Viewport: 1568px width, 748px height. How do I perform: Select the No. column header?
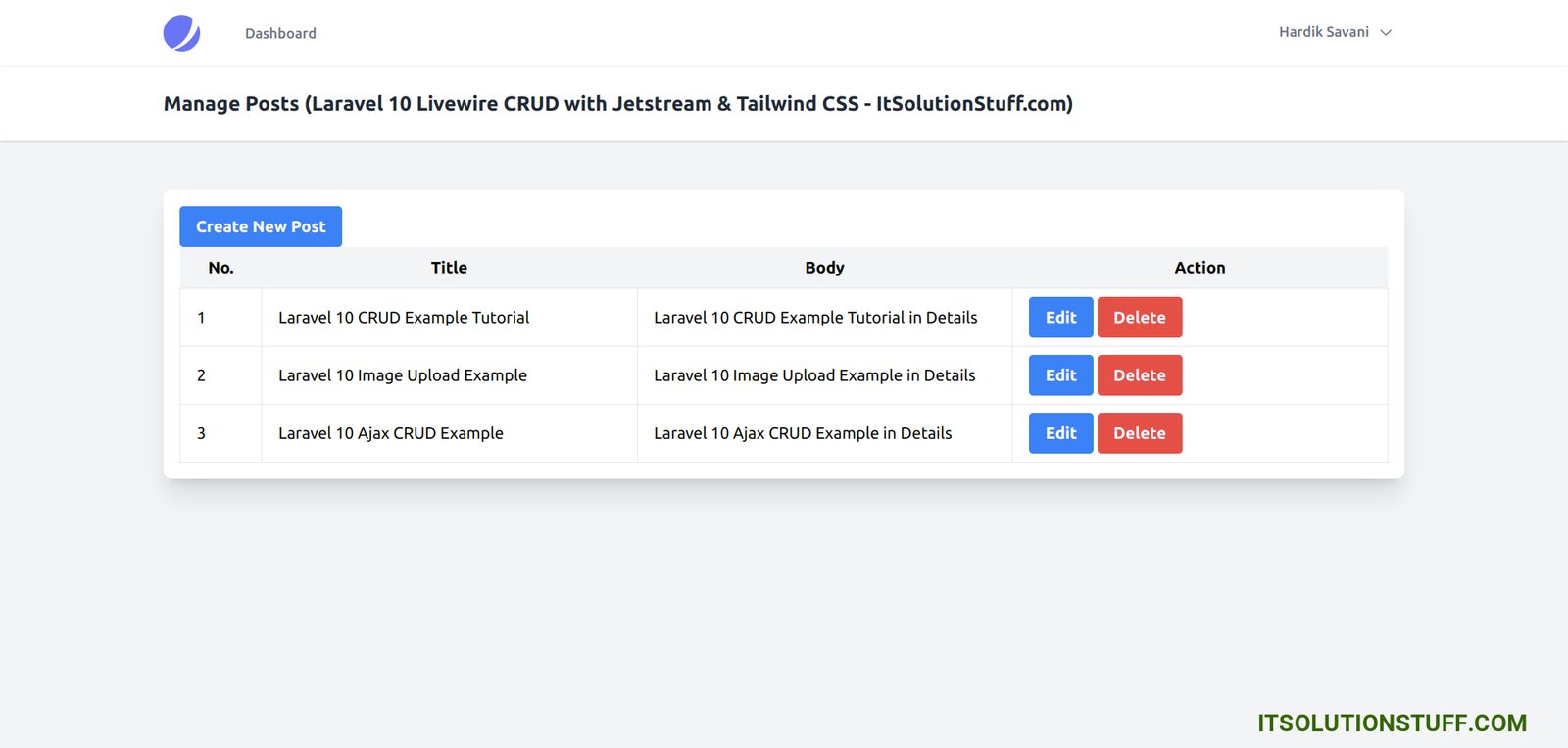coord(220,268)
